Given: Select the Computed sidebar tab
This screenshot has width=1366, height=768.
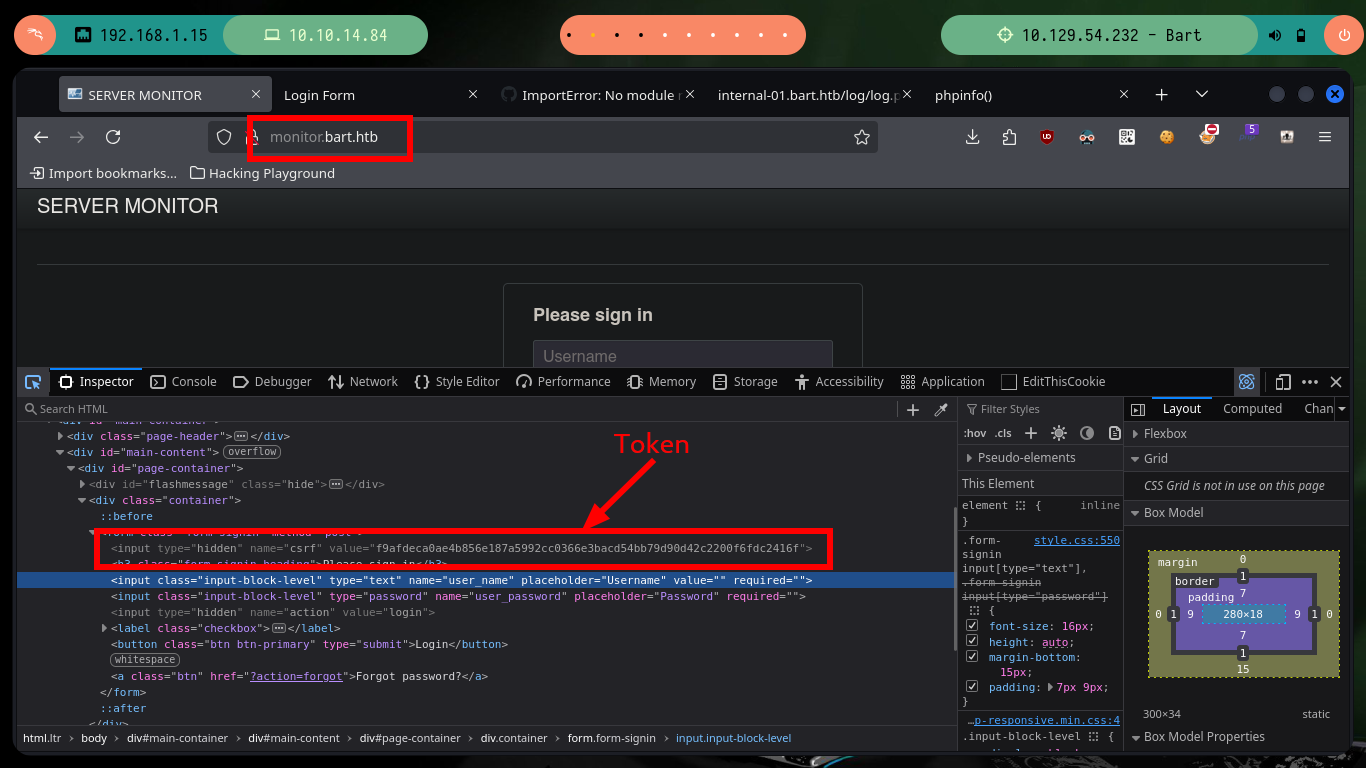Looking at the screenshot, I should pyautogui.click(x=1252, y=409).
